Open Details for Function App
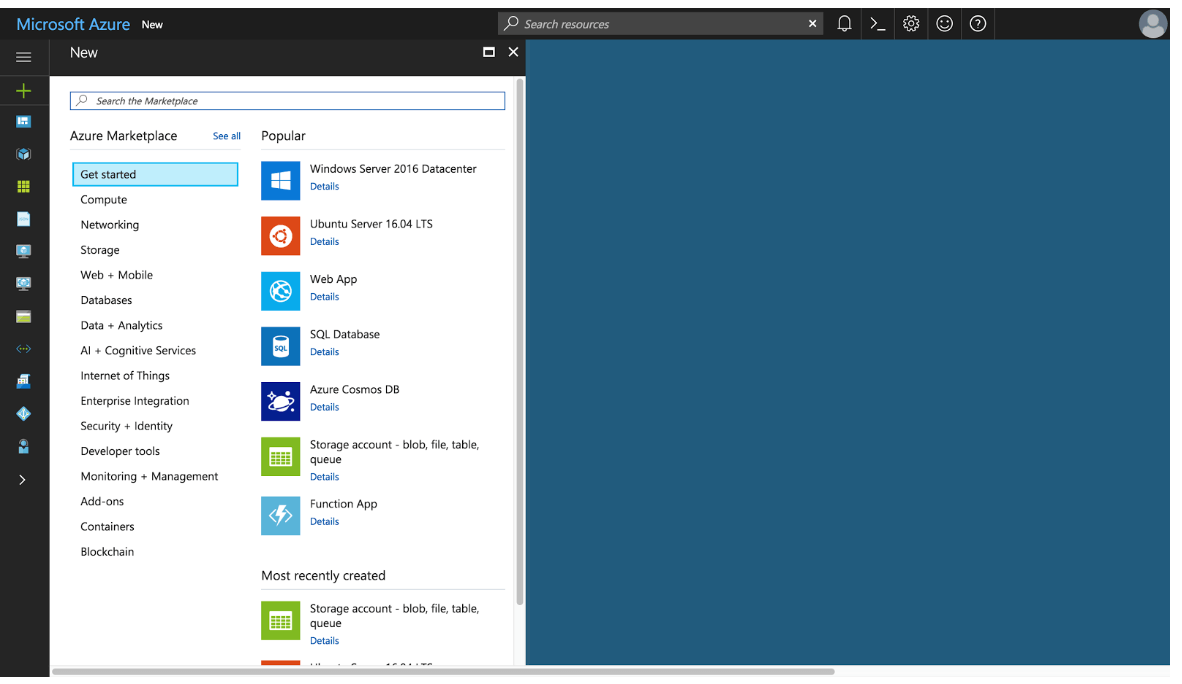The height and width of the screenshot is (684, 1182). point(324,521)
